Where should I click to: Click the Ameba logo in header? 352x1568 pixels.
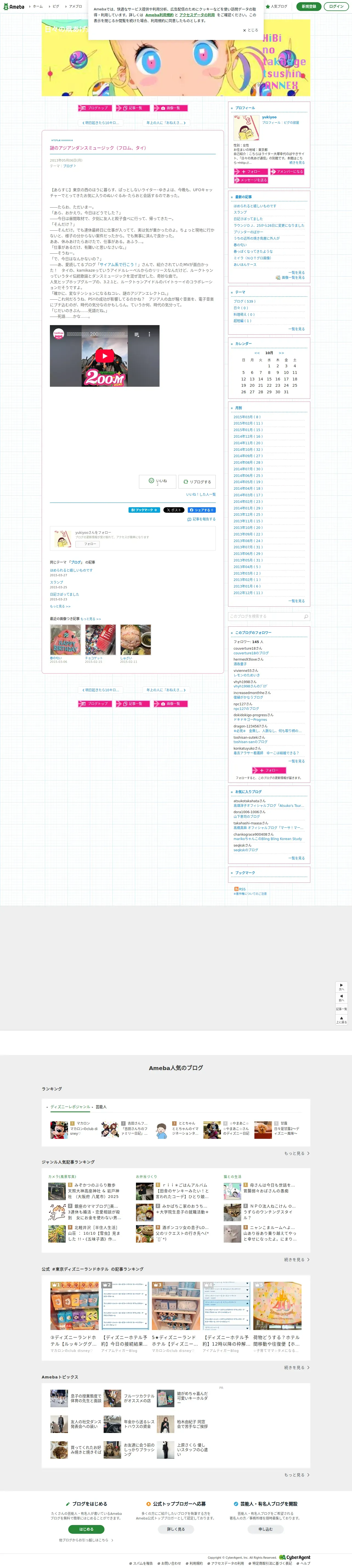point(14,6)
